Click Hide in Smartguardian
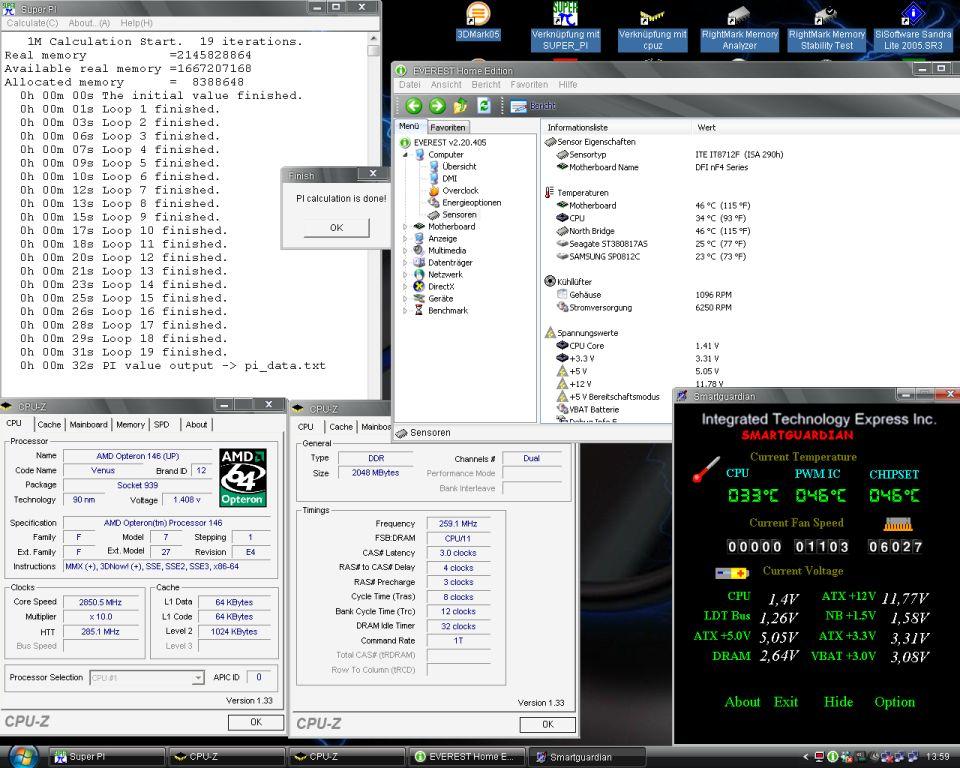The width and height of the screenshot is (960, 768). tap(838, 702)
